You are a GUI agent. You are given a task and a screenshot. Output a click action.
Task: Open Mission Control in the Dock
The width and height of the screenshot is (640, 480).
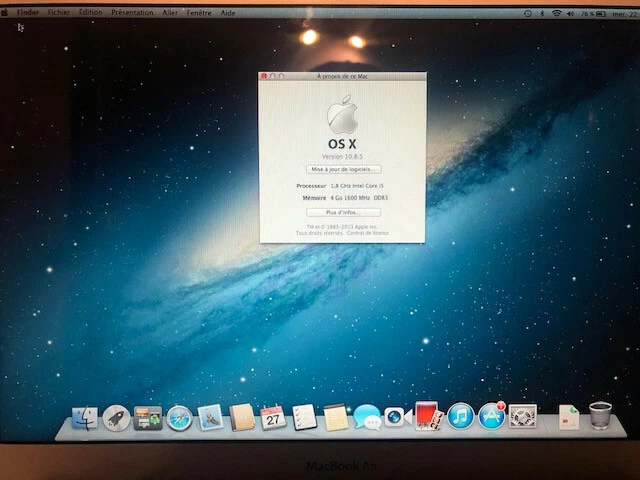pyautogui.click(x=147, y=418)
